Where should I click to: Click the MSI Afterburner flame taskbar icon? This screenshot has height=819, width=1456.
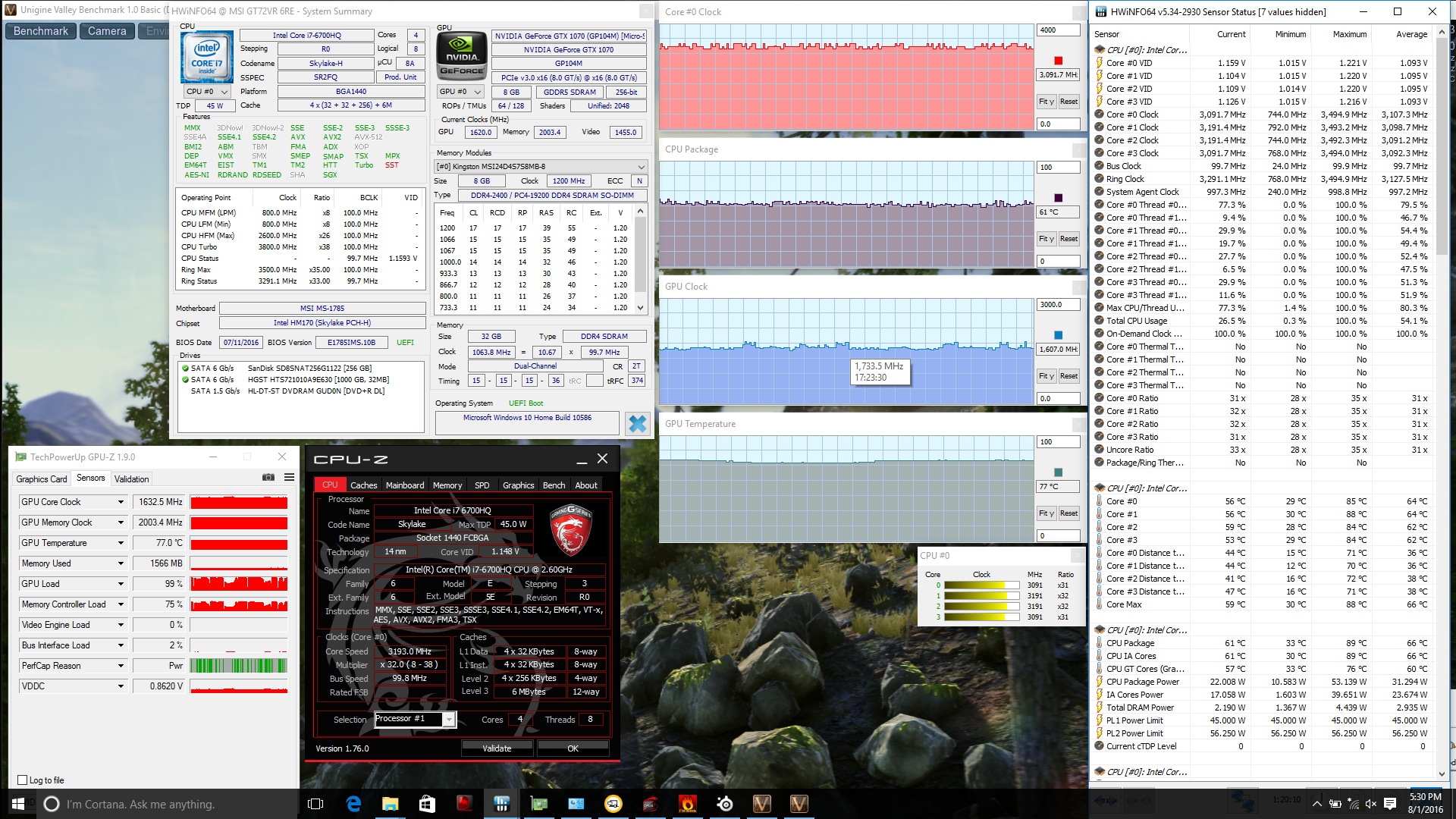688,804
